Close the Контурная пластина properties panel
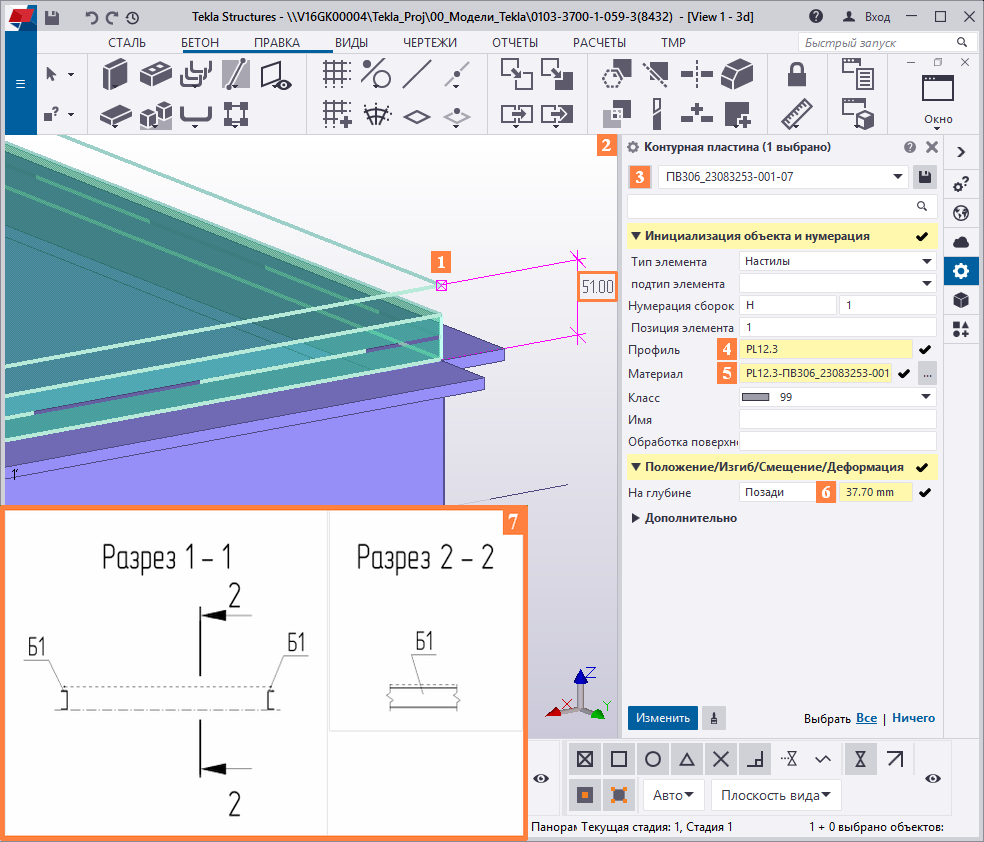The image size is (984, 842). (932, 147)
